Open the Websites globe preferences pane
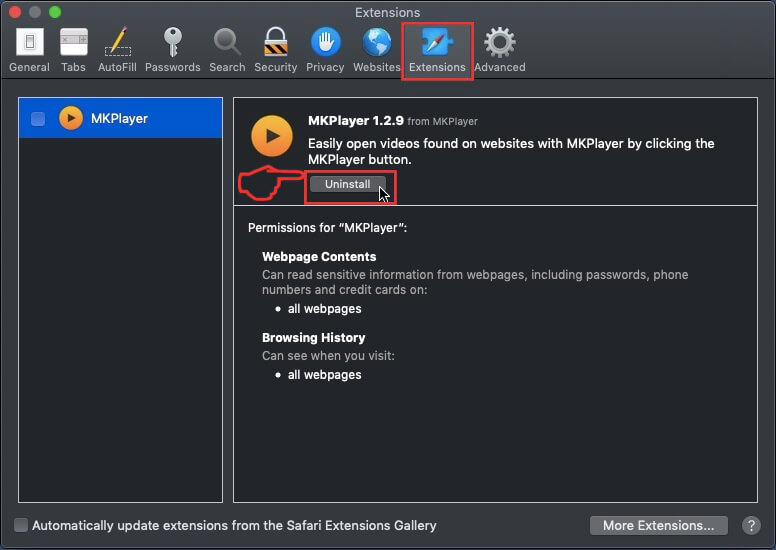 [377, 50]
